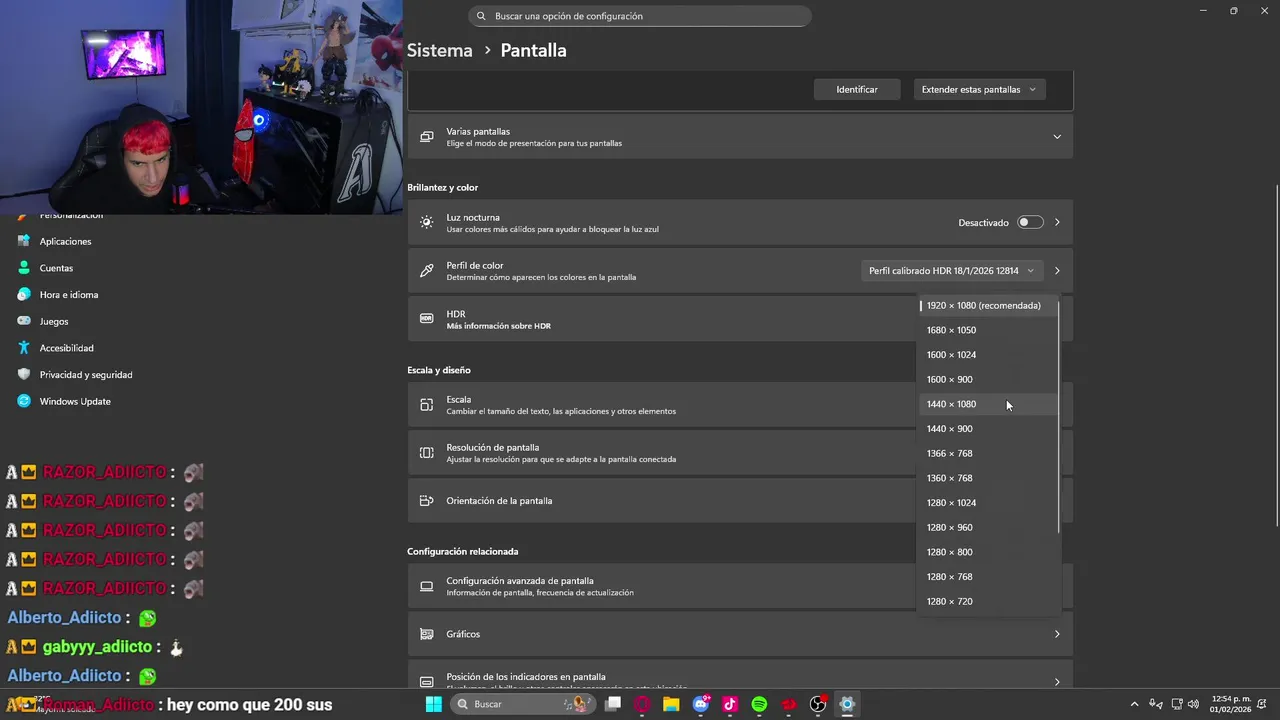Choose 1280 × 768 from resolution list

point(987,577)
